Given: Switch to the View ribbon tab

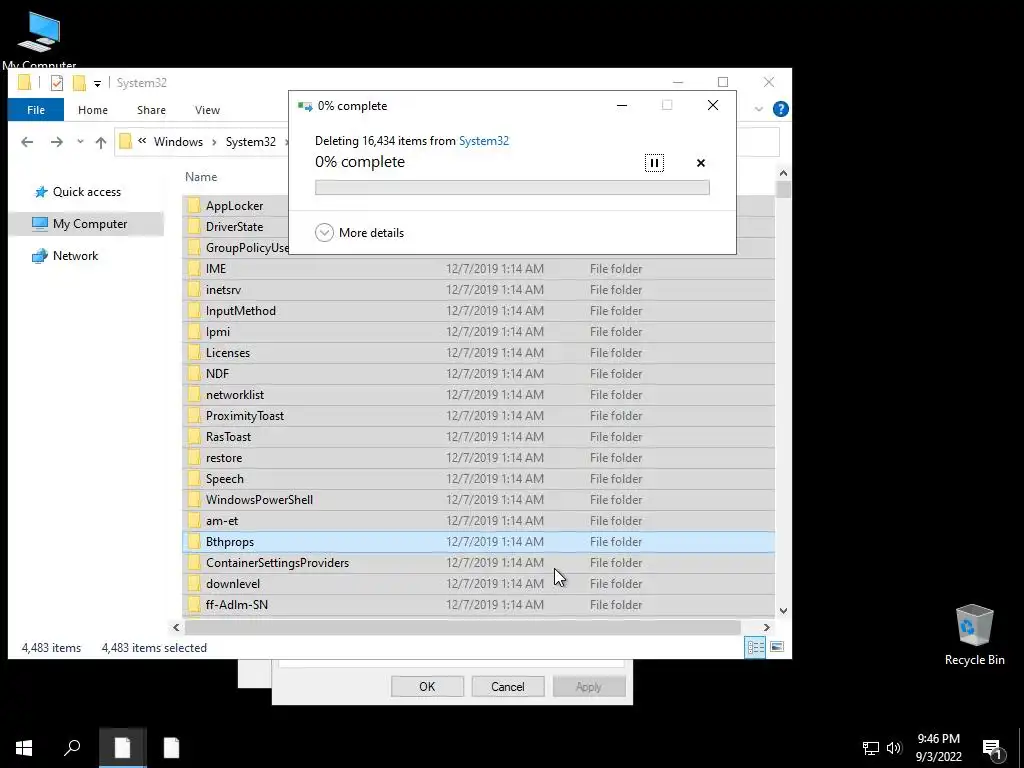Looking at the screenshot, I should 207,110.
